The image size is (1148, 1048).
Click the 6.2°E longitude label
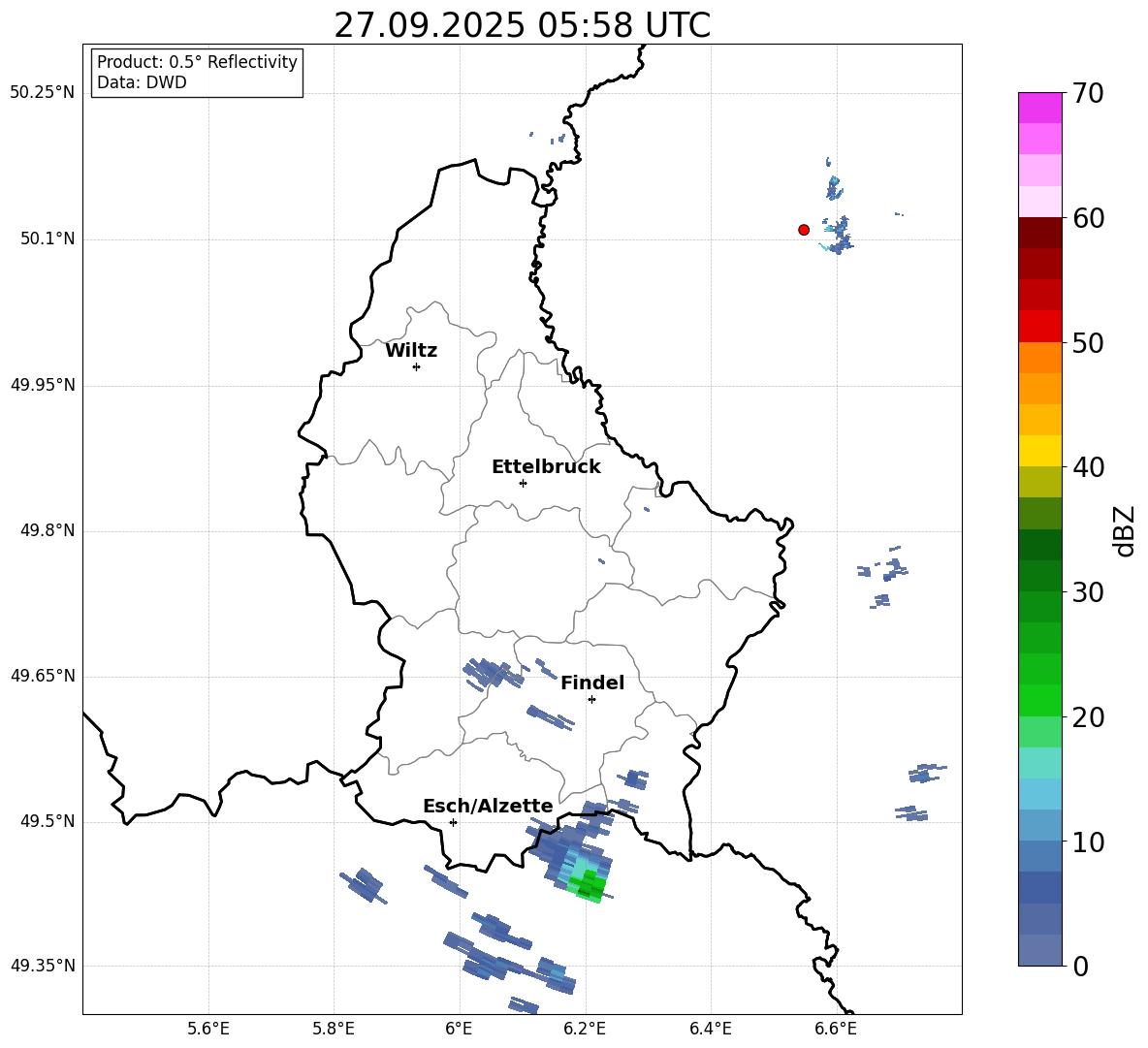[x=585, y=1029]
